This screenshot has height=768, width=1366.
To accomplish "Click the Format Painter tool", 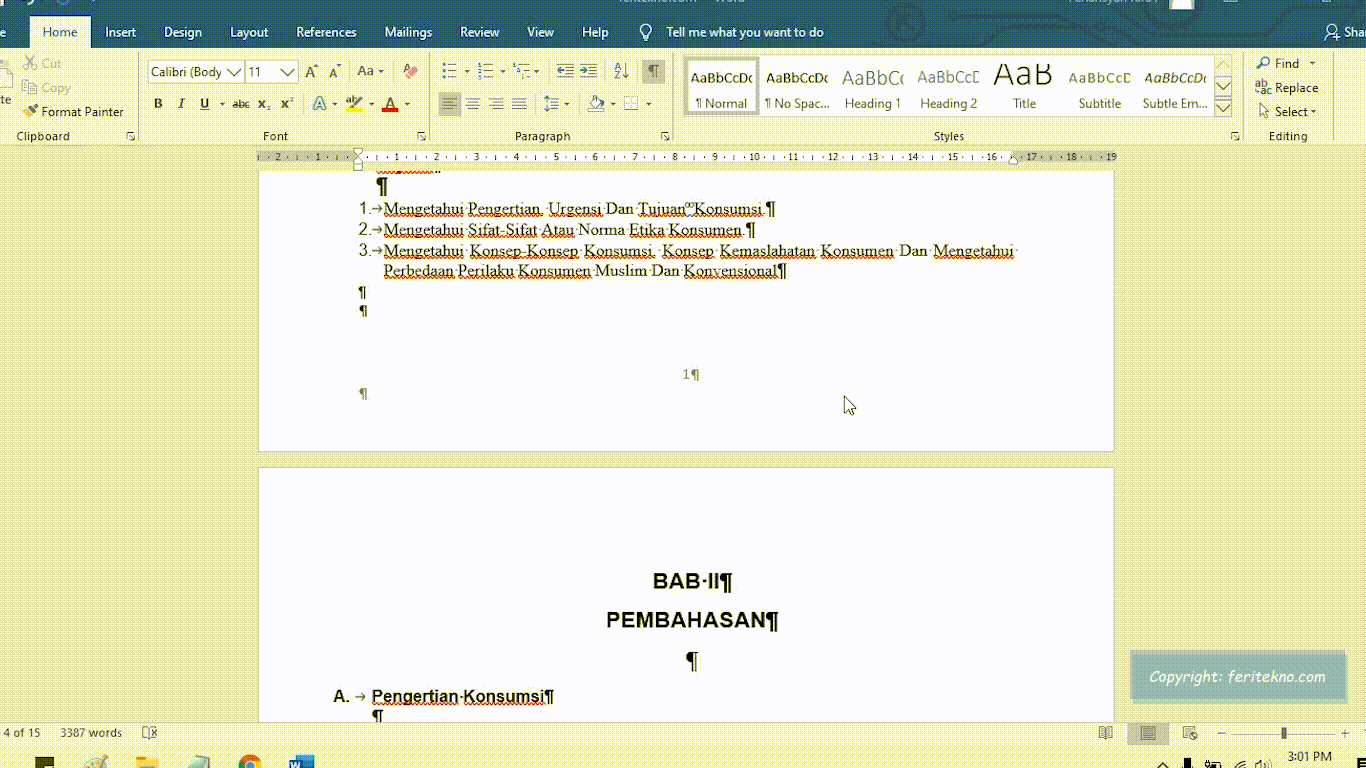I will pos(73,112).
